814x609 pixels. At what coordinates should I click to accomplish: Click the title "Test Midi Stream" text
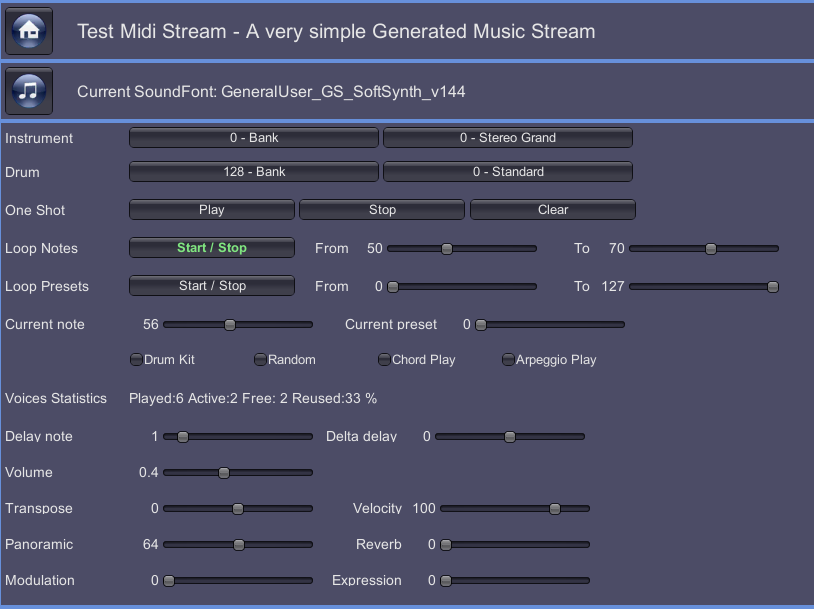[x=152, y=31]
